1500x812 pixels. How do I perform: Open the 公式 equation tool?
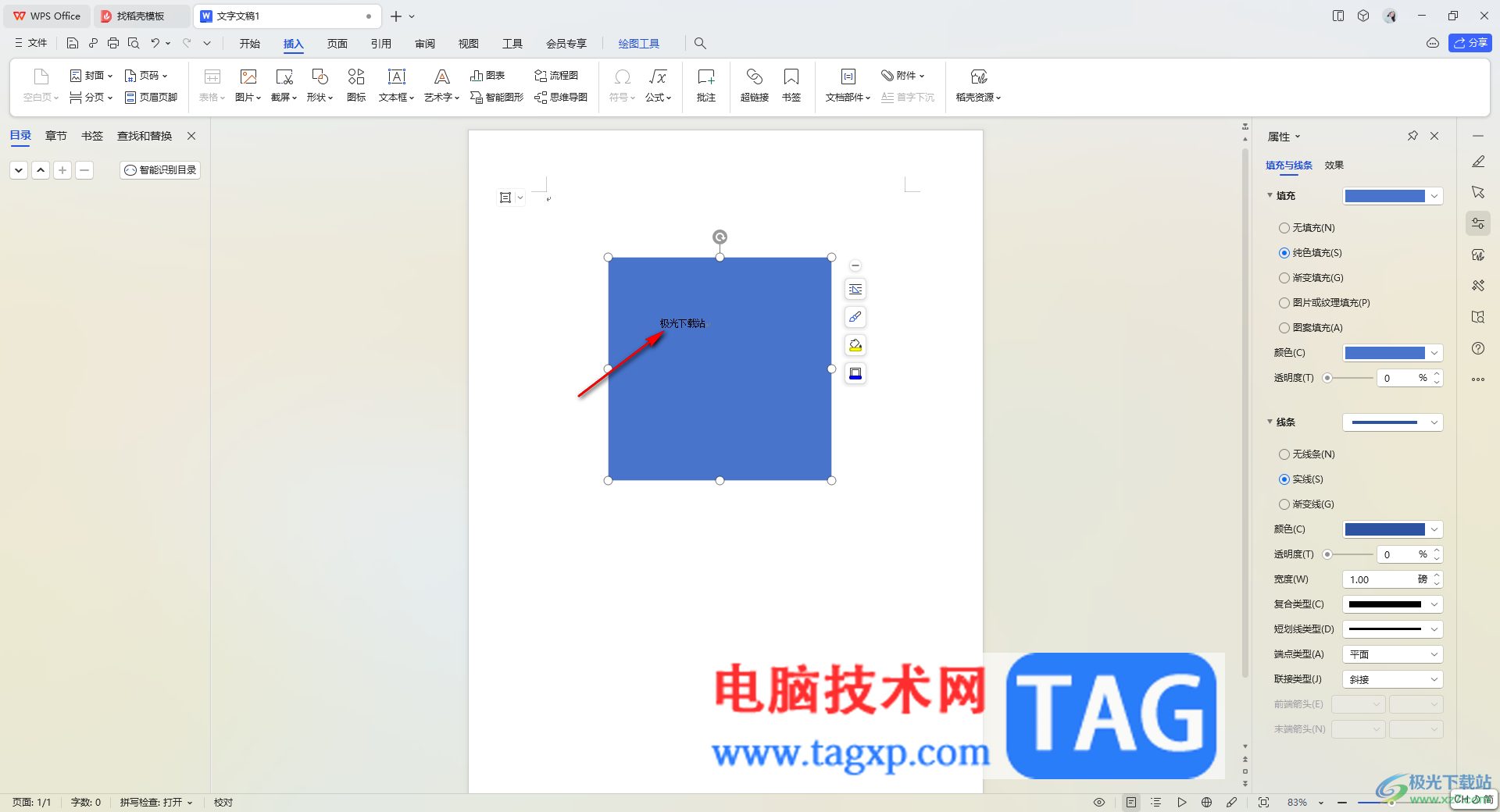658,86
